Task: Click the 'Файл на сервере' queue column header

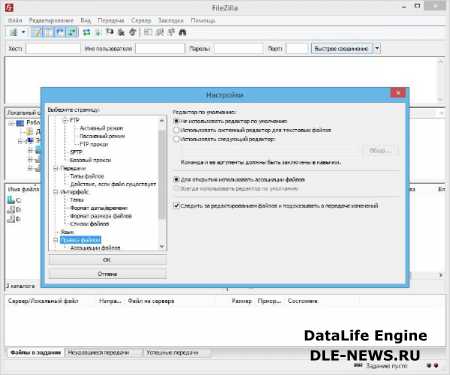Action: (151, 301)
